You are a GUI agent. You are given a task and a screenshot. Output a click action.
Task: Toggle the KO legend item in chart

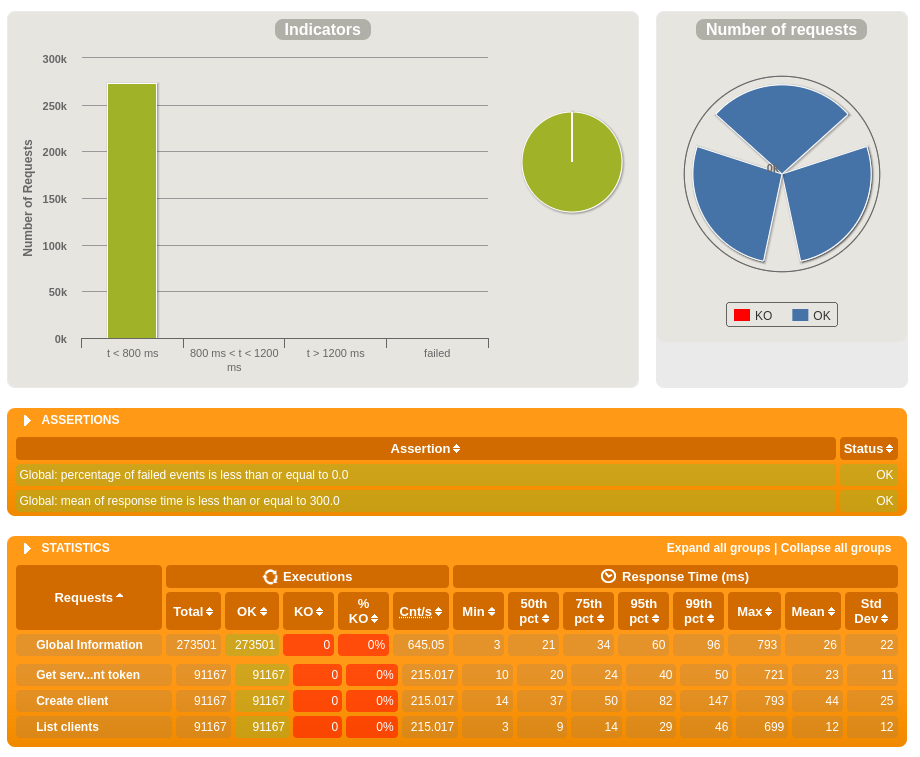click(753, 315)
